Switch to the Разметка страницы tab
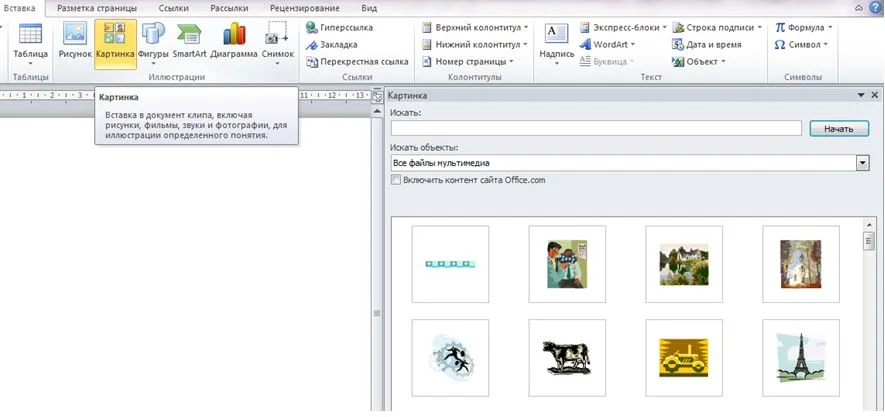 point(96,8)
